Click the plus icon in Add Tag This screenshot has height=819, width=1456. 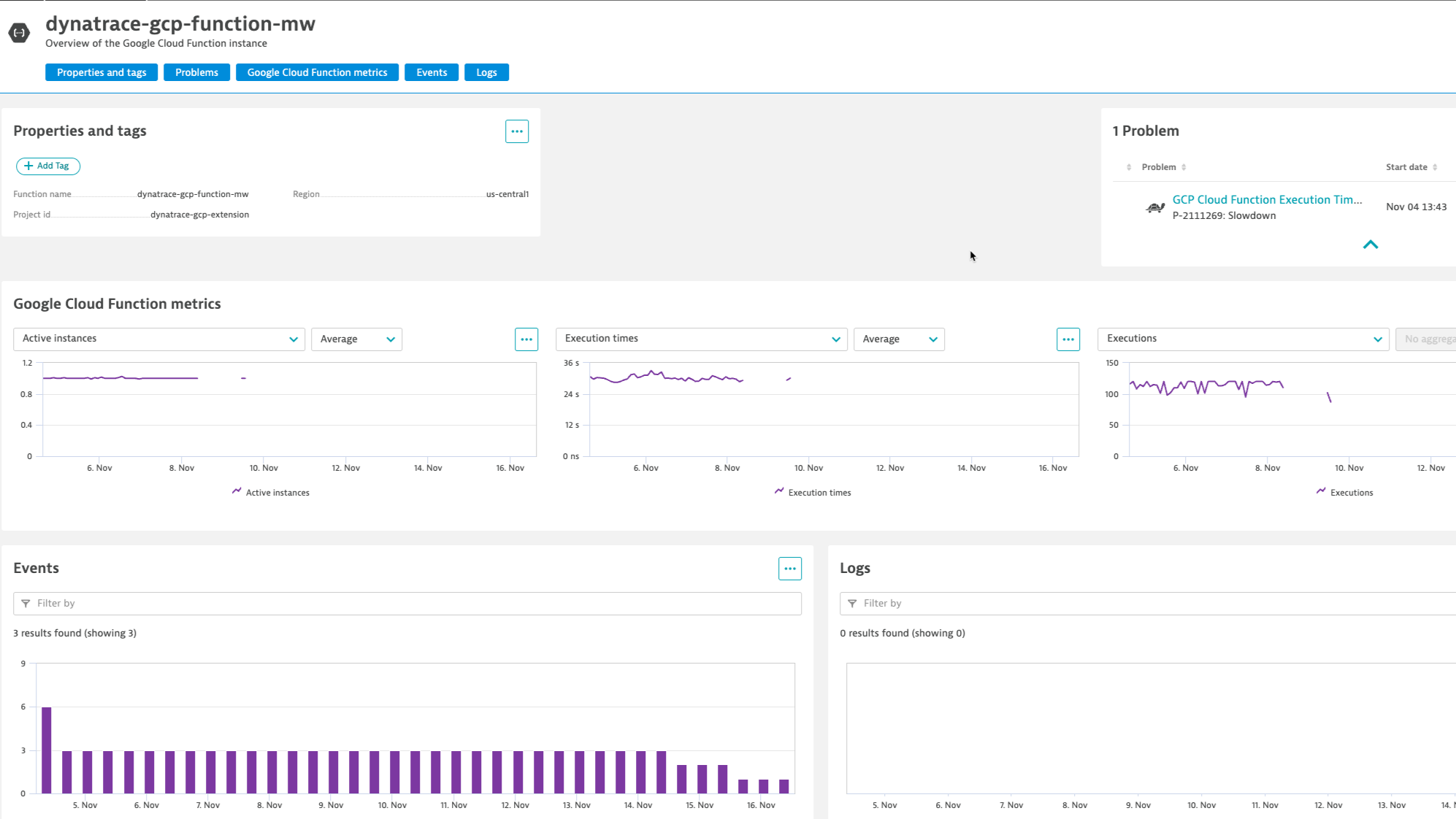click(x=28, y=166)
